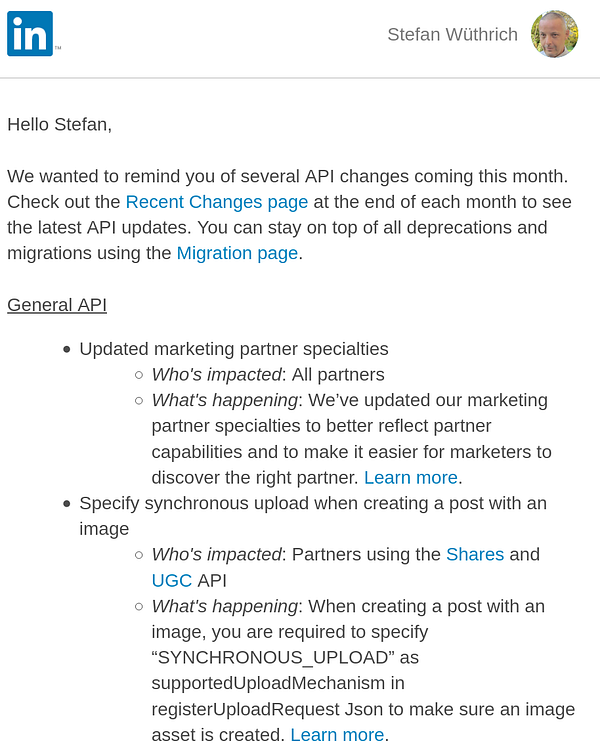The height and width of the screenshot is (752, 600).
Task: Visit the UGC API link
Action: (171, 580)
